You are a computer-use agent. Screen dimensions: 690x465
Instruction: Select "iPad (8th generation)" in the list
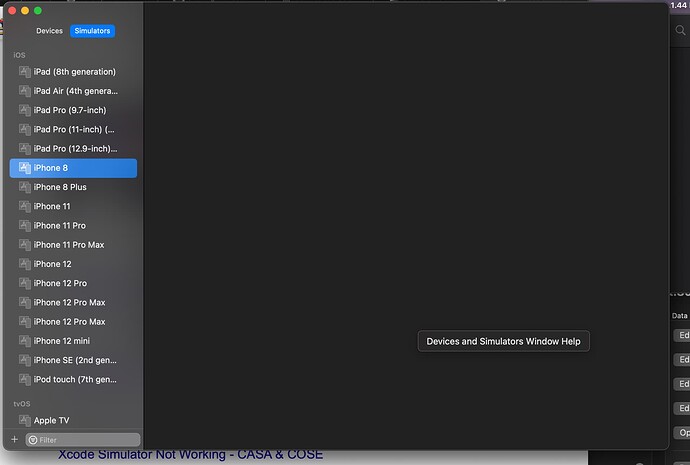point(73,72)
